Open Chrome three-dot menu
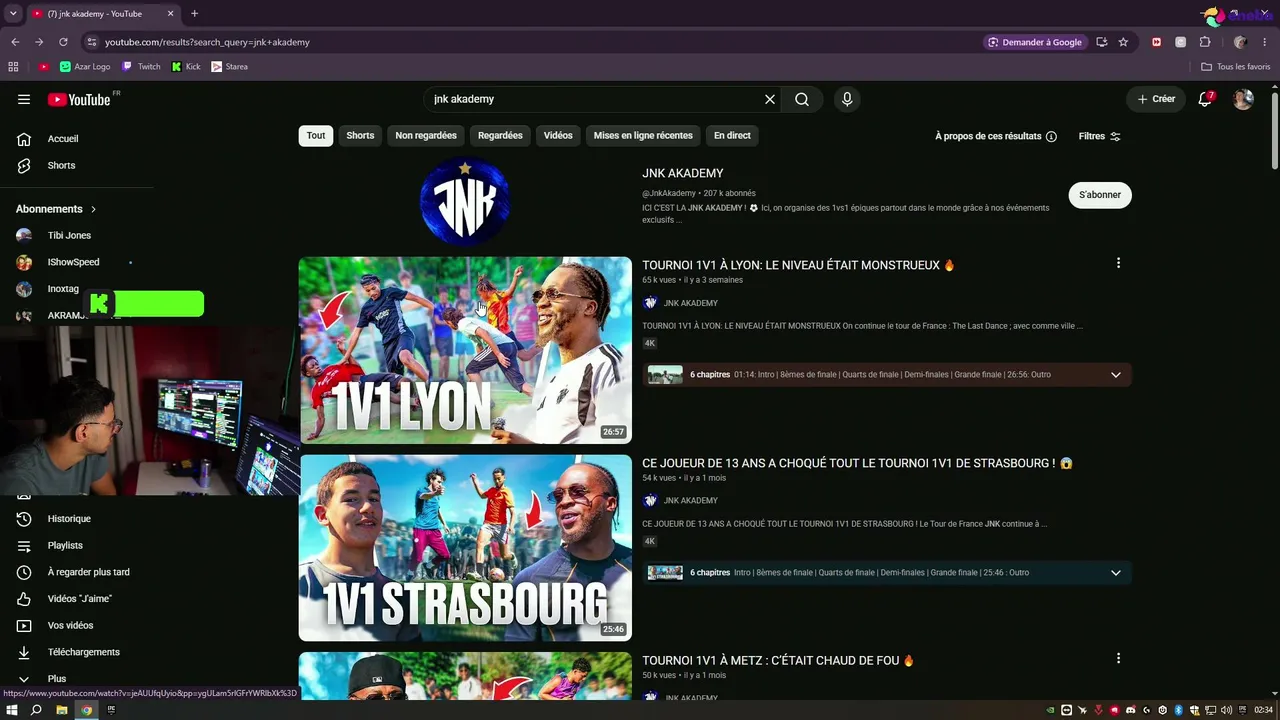 pos(1266,42)
